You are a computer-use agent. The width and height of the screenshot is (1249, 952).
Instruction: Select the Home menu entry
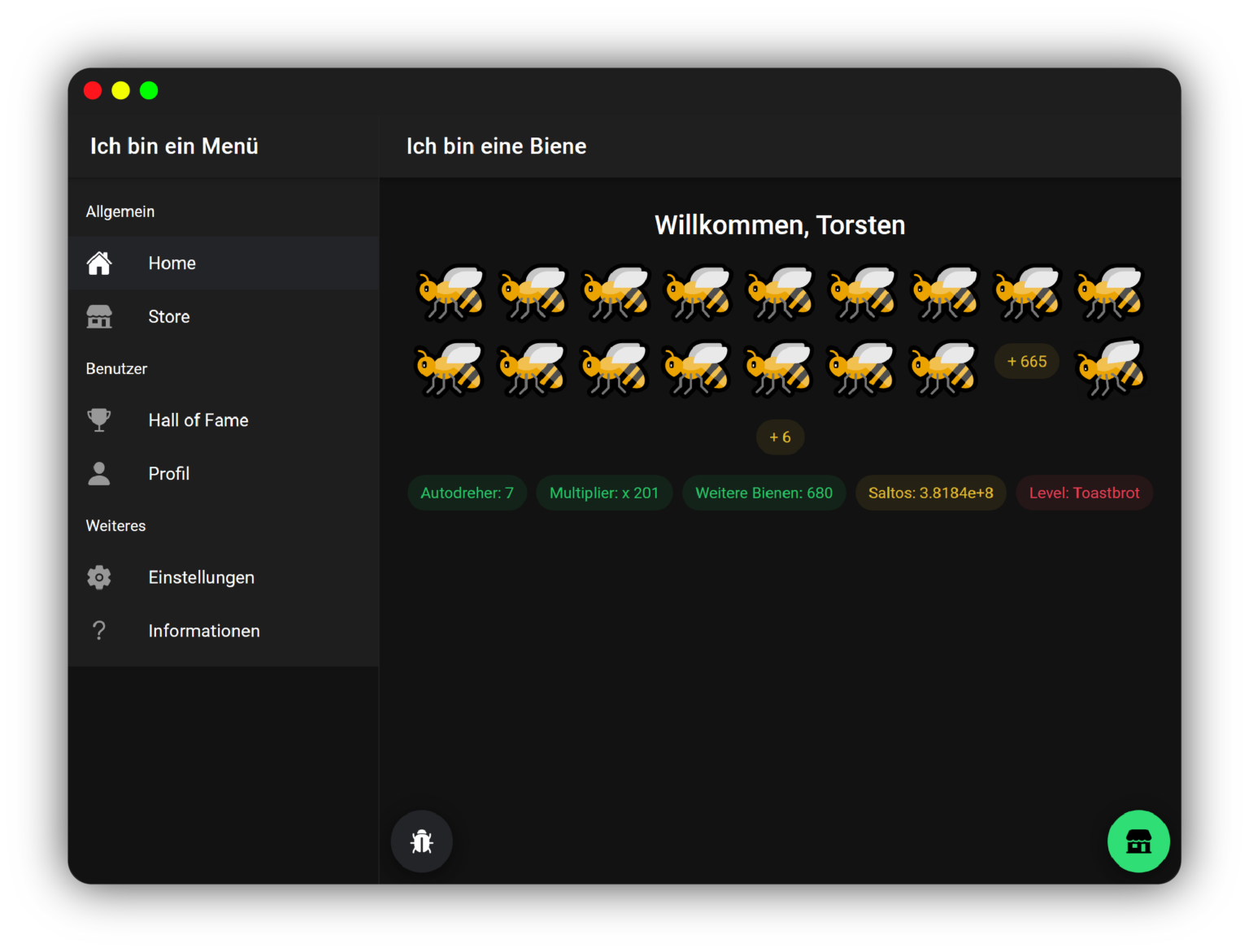pyautogui.click(x=172, y=263)
